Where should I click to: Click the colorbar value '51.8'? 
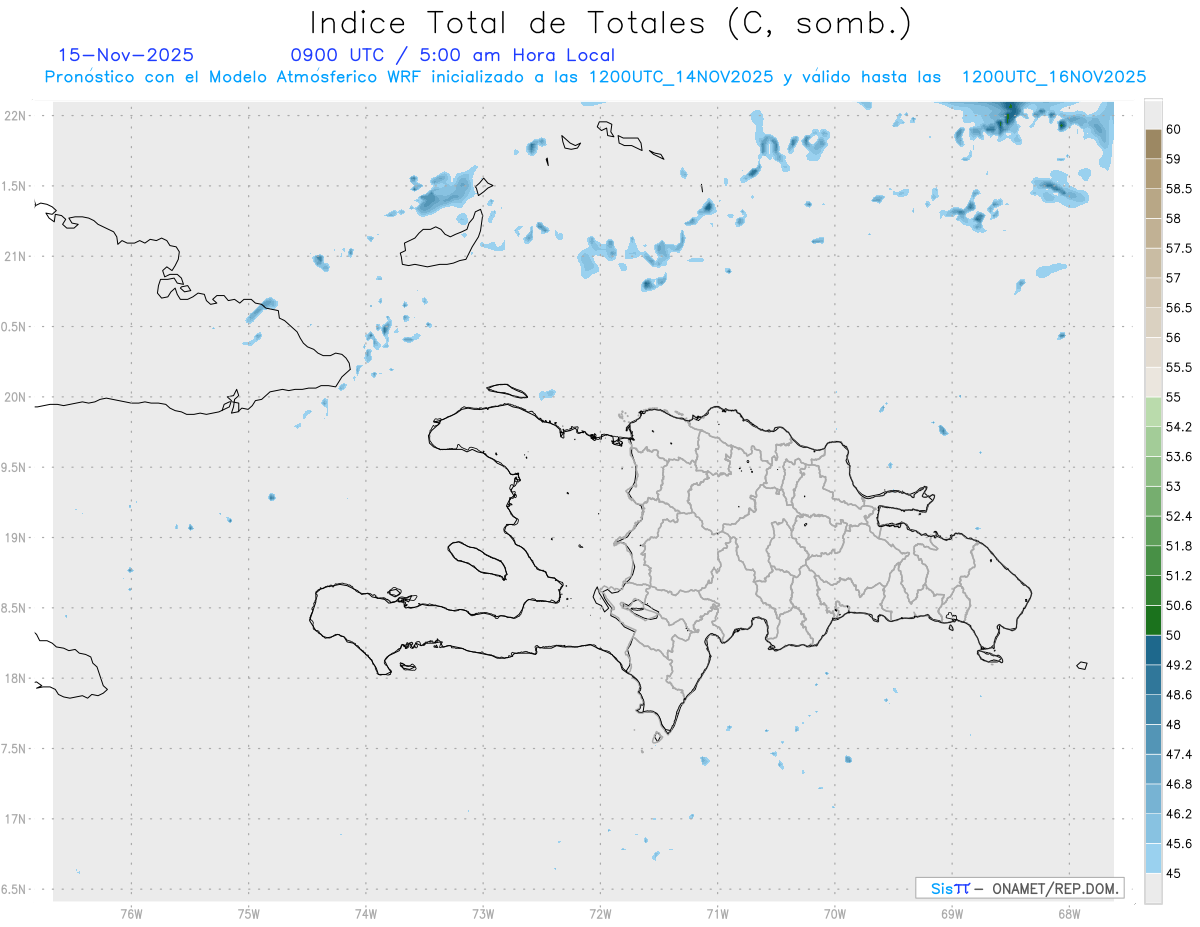point(1178,546)
